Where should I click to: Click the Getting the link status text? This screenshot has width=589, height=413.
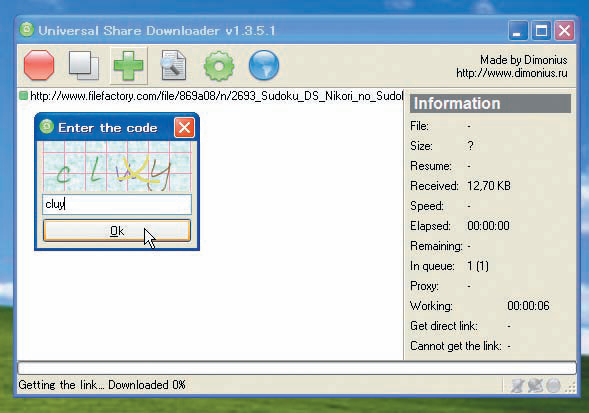click(x=102, y=385)
